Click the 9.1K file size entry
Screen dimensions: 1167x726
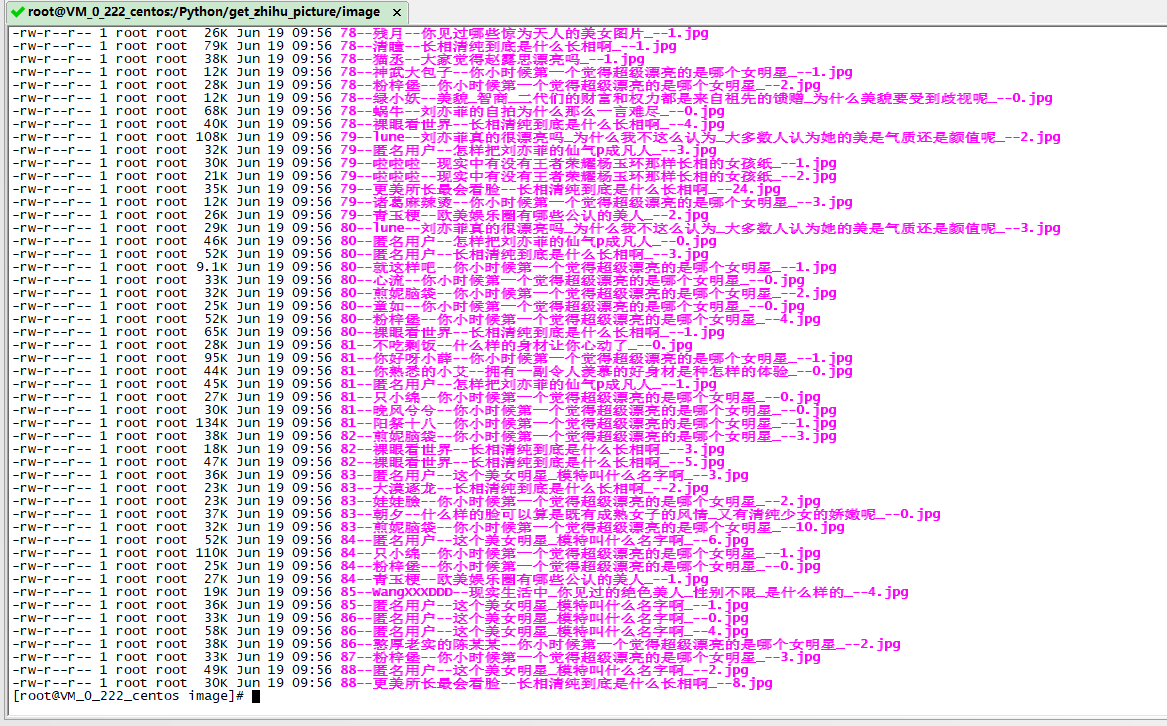pos(211,267)
